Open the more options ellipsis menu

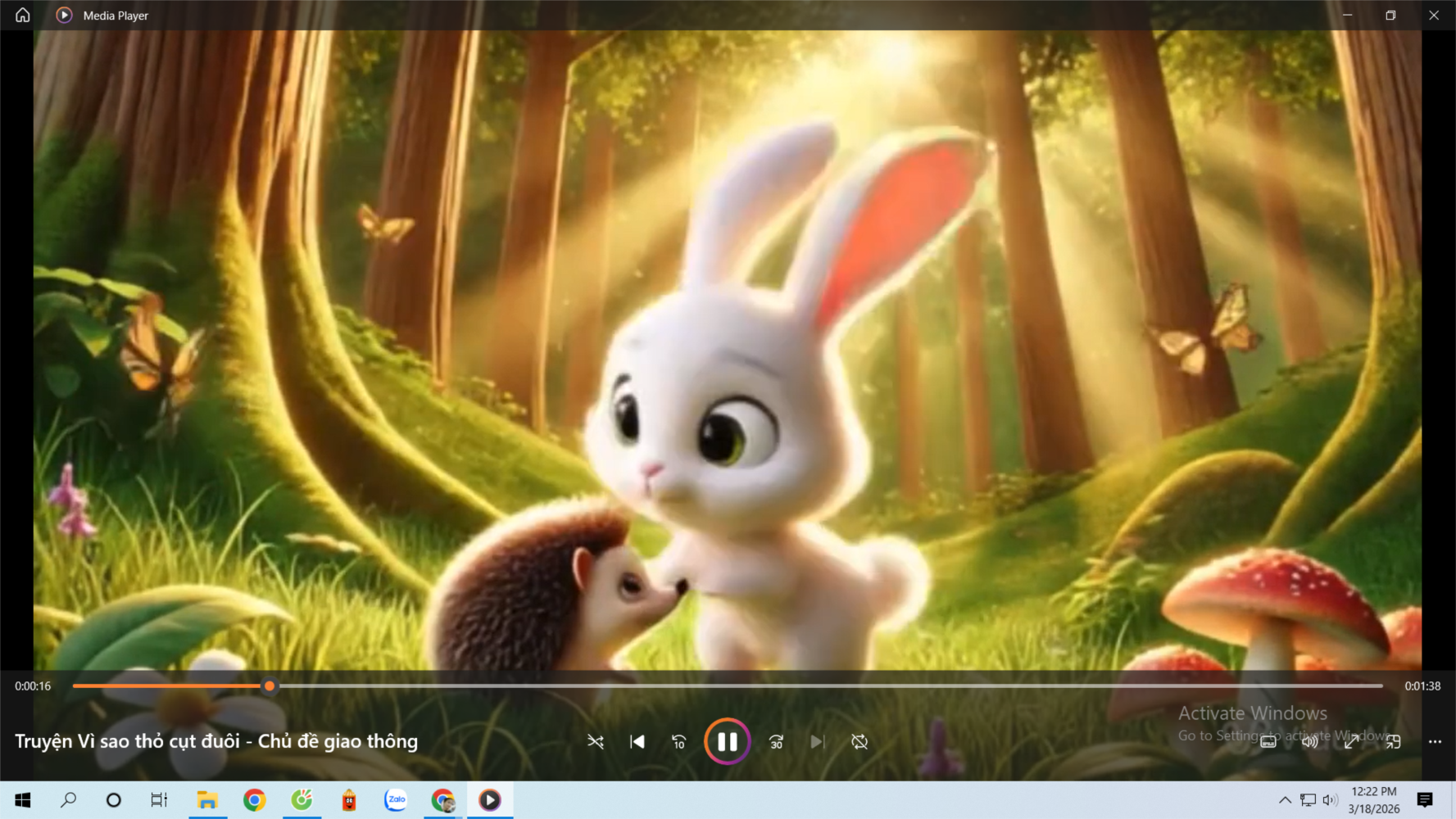pos(1435,741)
